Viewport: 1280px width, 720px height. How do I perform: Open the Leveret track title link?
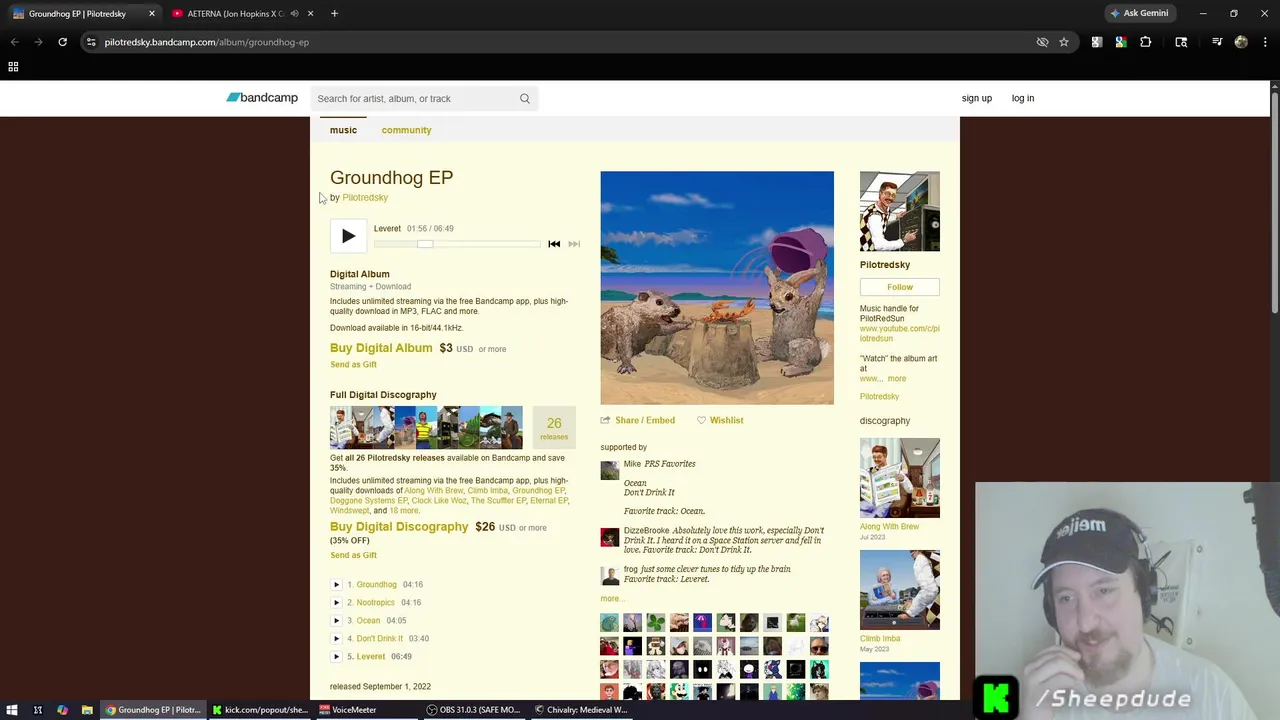coord(371,657)
